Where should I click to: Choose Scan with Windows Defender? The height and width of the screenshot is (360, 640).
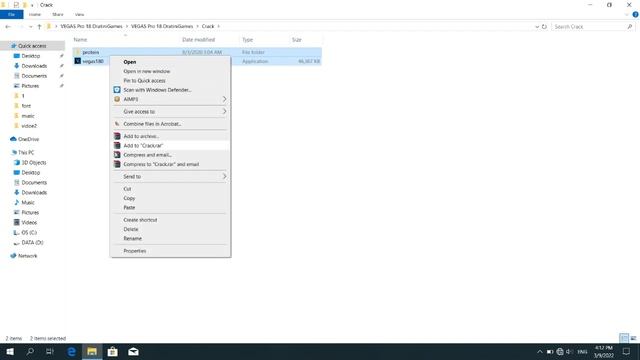pyautogui.click(x=170, y=90)
